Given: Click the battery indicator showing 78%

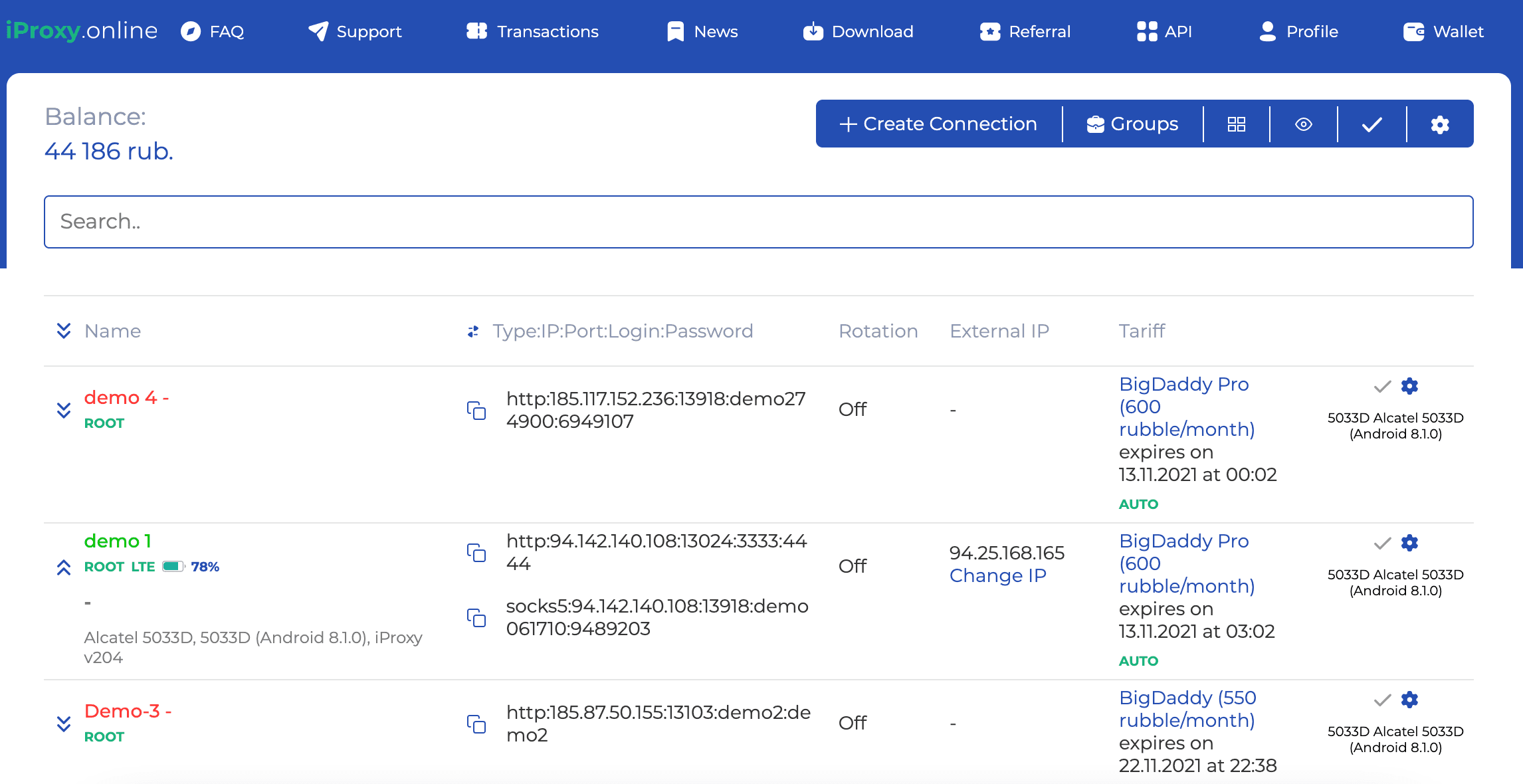Looking at the screenshot, I should [x=171, y=567].
